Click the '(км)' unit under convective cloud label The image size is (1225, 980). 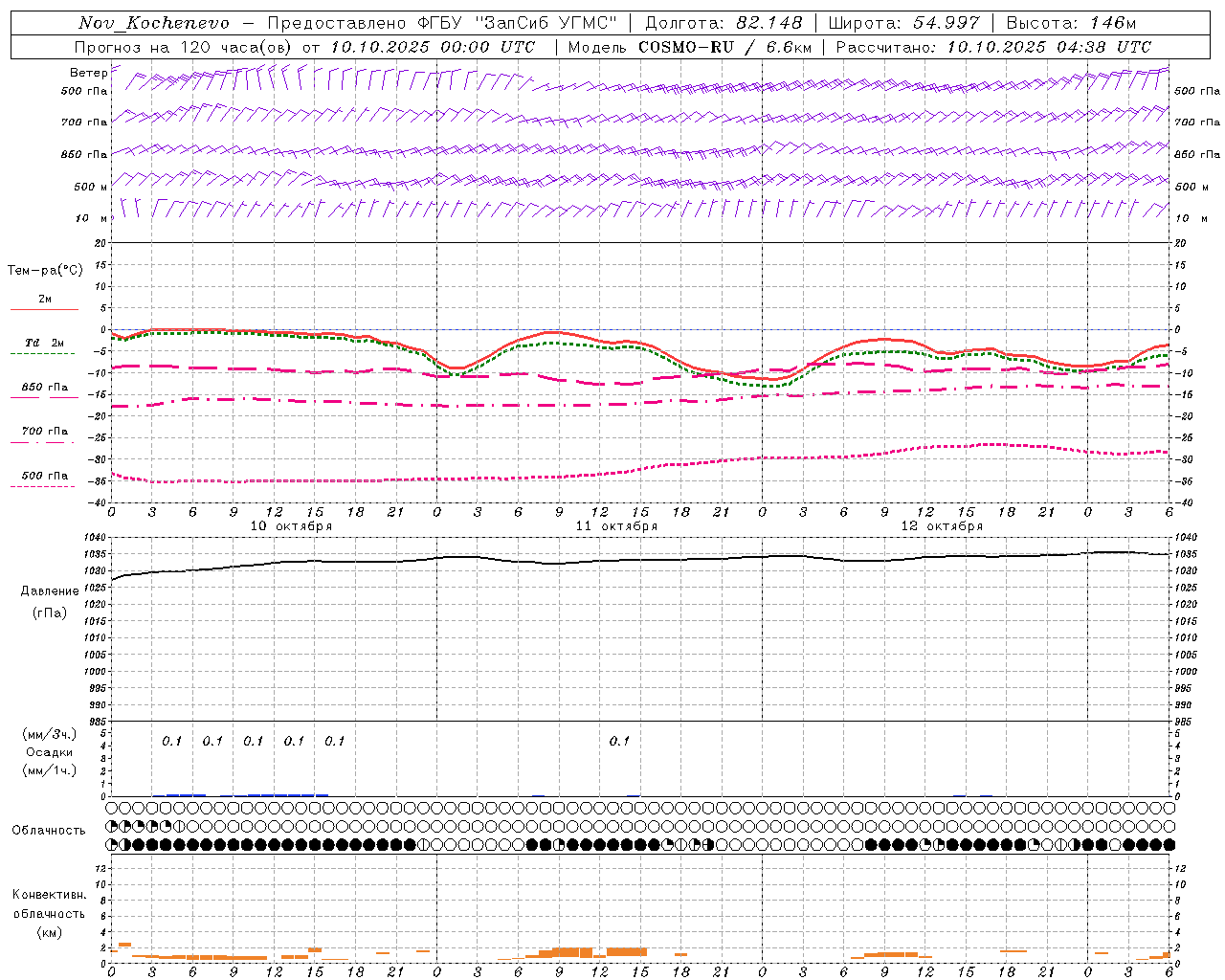tap(50, 932)
